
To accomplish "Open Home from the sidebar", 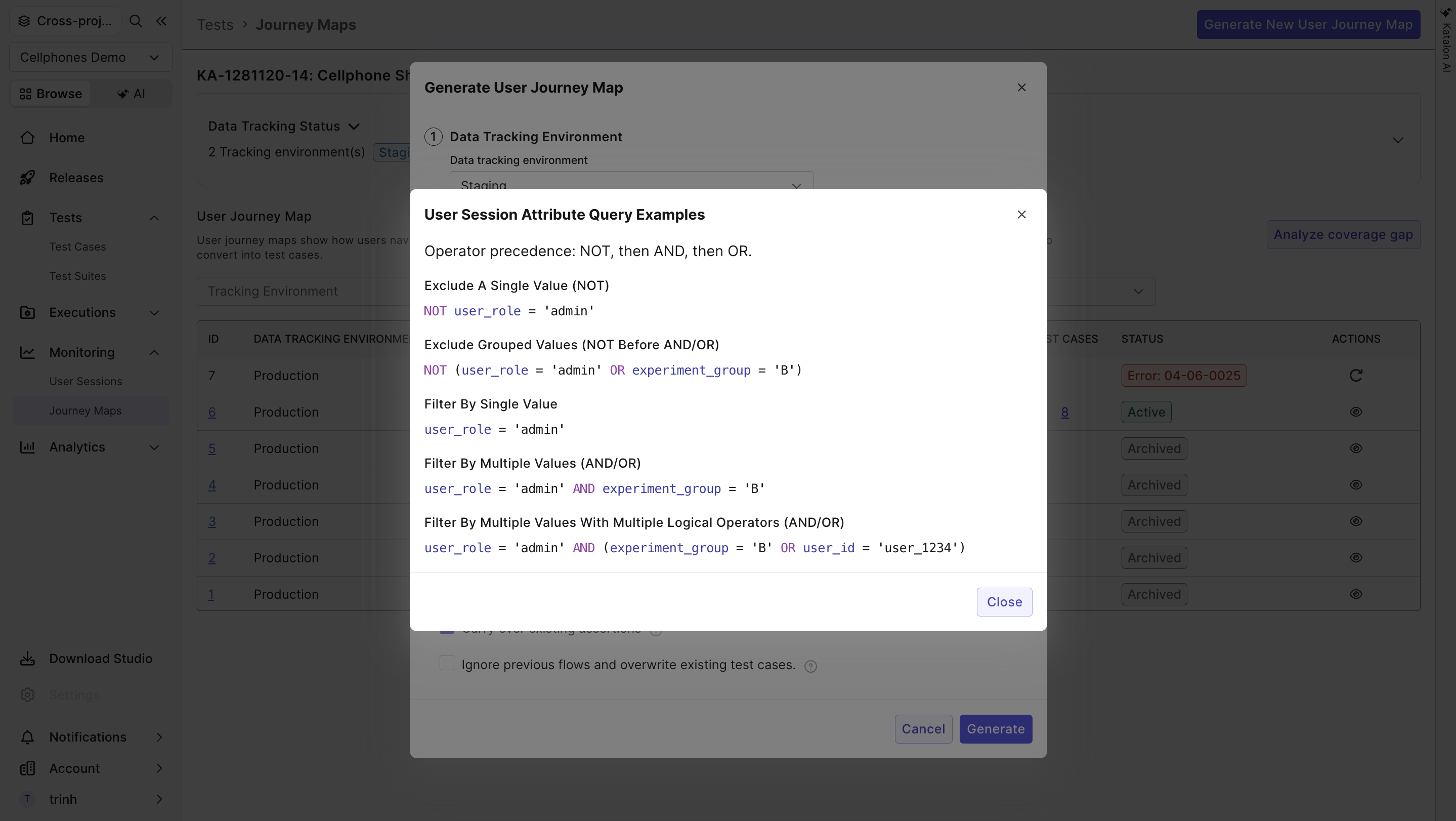I will [x=67, y=138].
